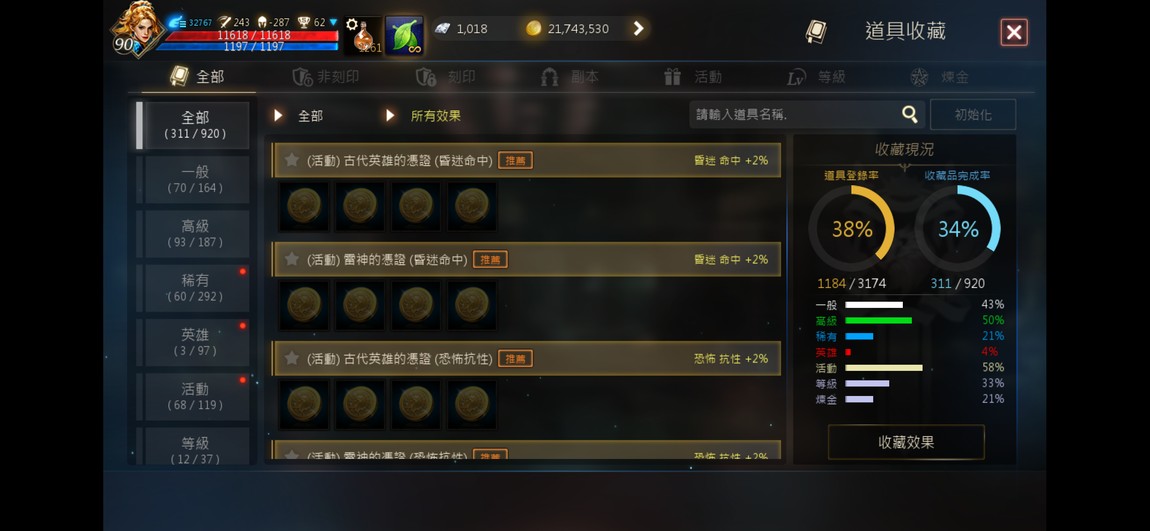Click the green leaf buff icon
The image size is (1150, 531).
[x=404, y=35]
